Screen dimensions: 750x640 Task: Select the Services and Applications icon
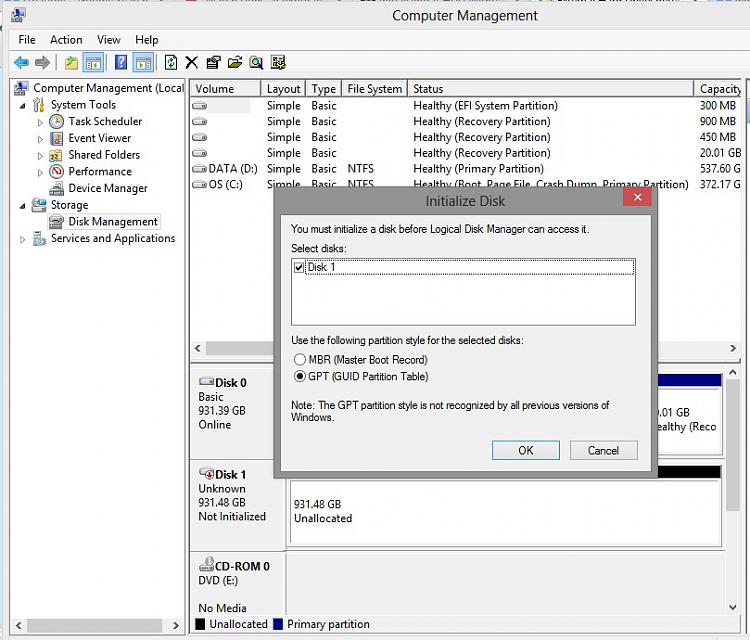click(39, 238)
